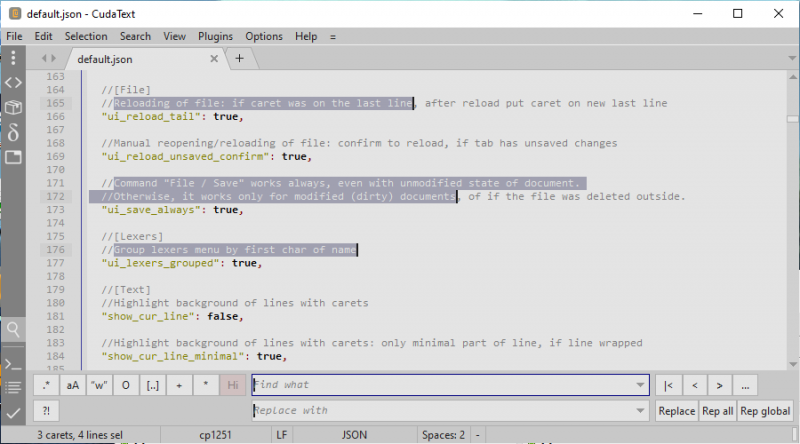Image resolution: width=800 pixels, height=444 pixels.
Task: Add a new tab with plus button
Action: pos(239,59)
